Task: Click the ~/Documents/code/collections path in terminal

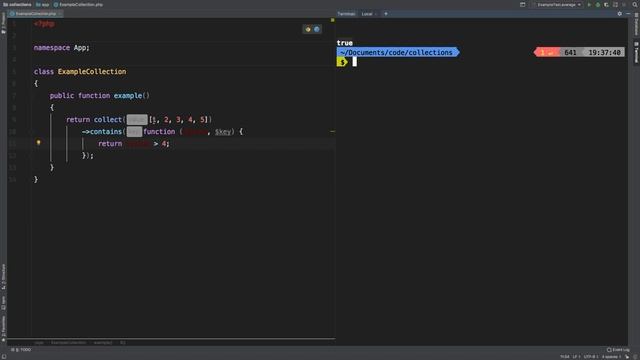Action: (x=396, y=52)
